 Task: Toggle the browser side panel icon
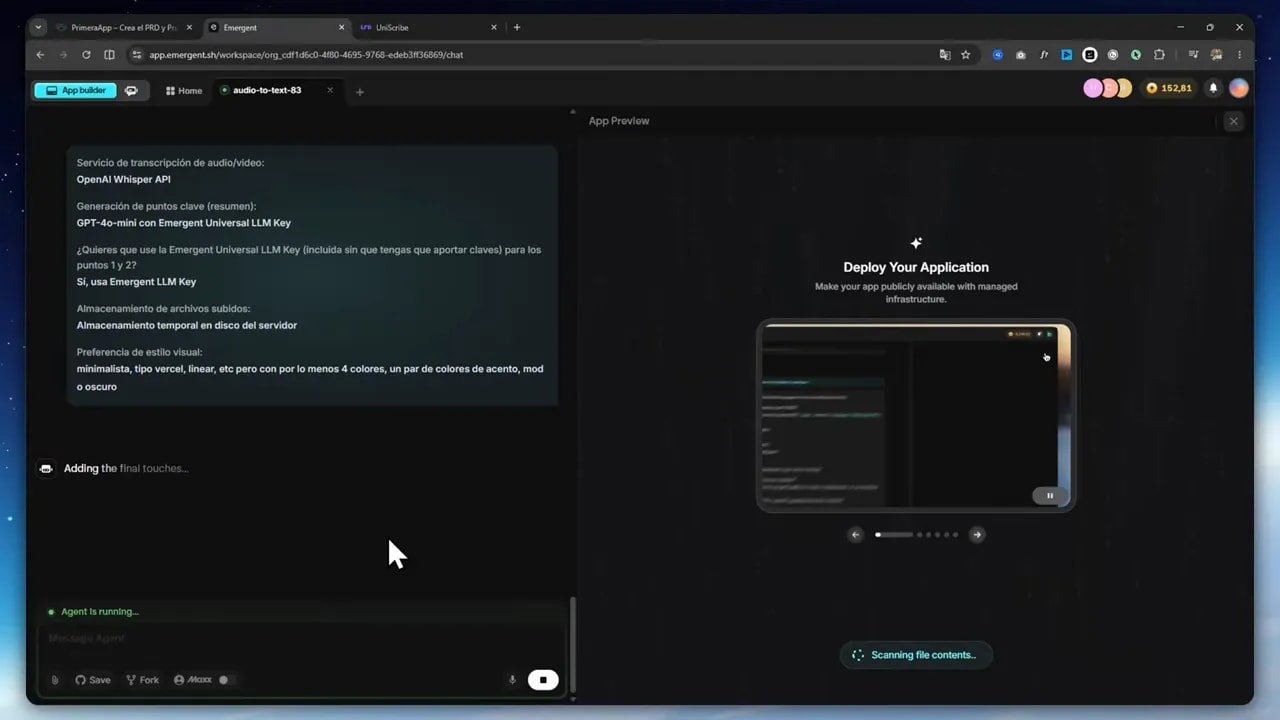pos(110,55)
